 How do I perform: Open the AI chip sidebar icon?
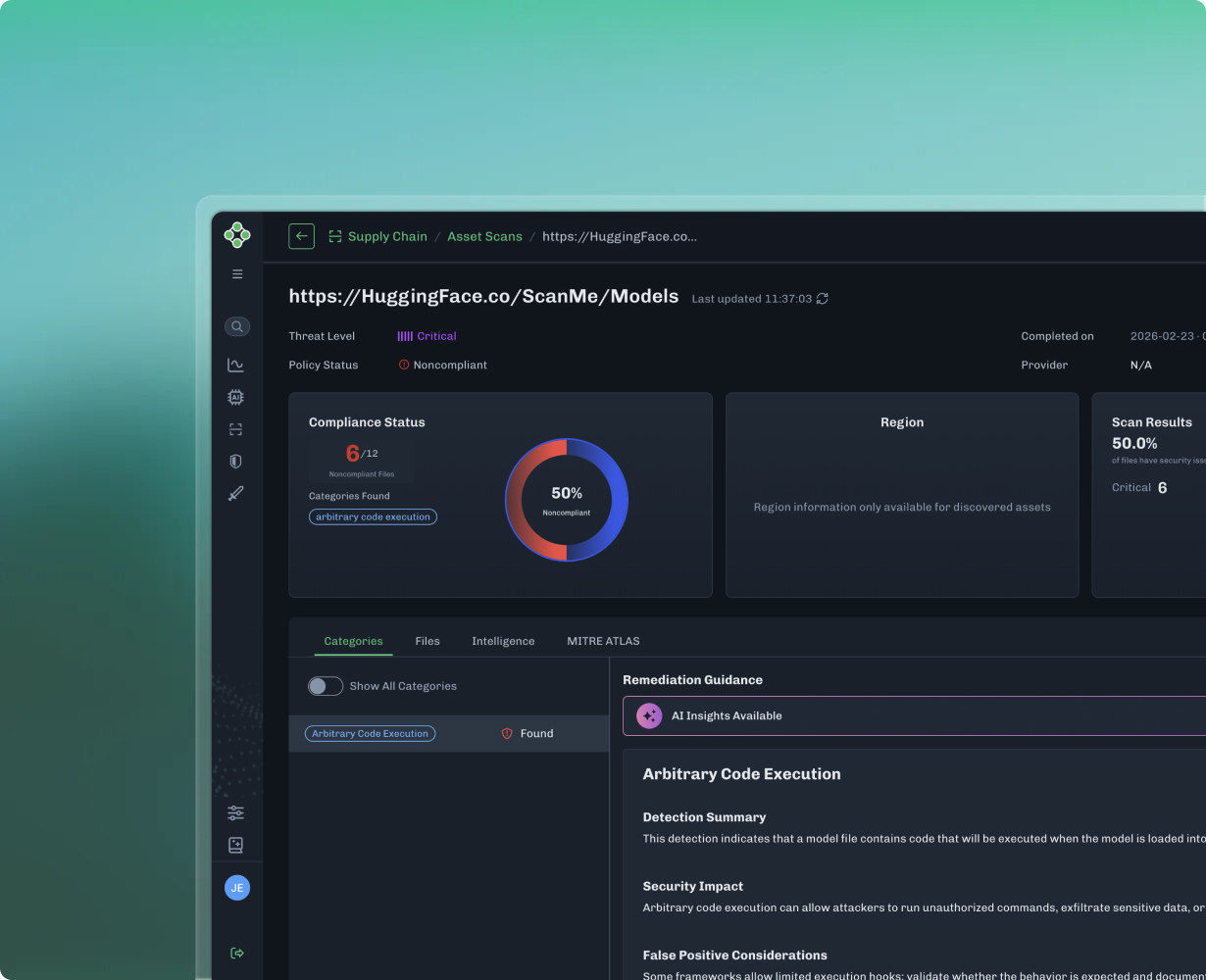coord(235,397)
